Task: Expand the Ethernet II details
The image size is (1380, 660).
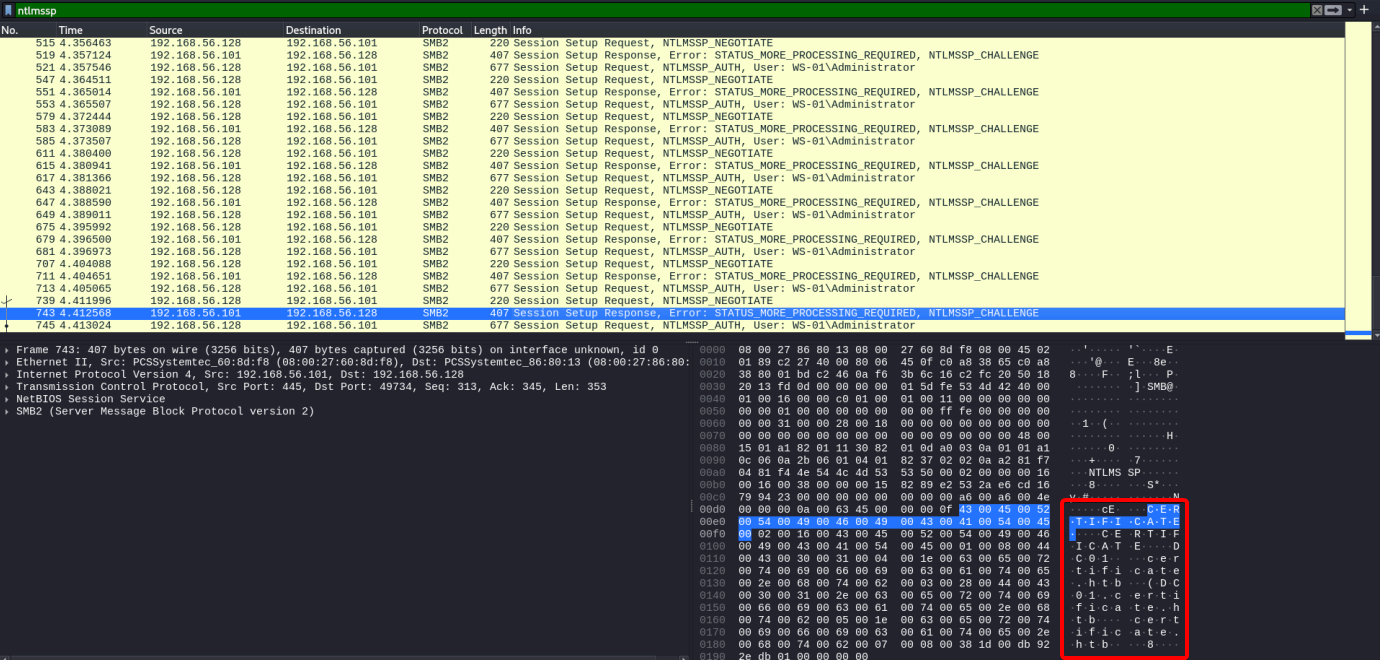Action: [x=9, y=362]
